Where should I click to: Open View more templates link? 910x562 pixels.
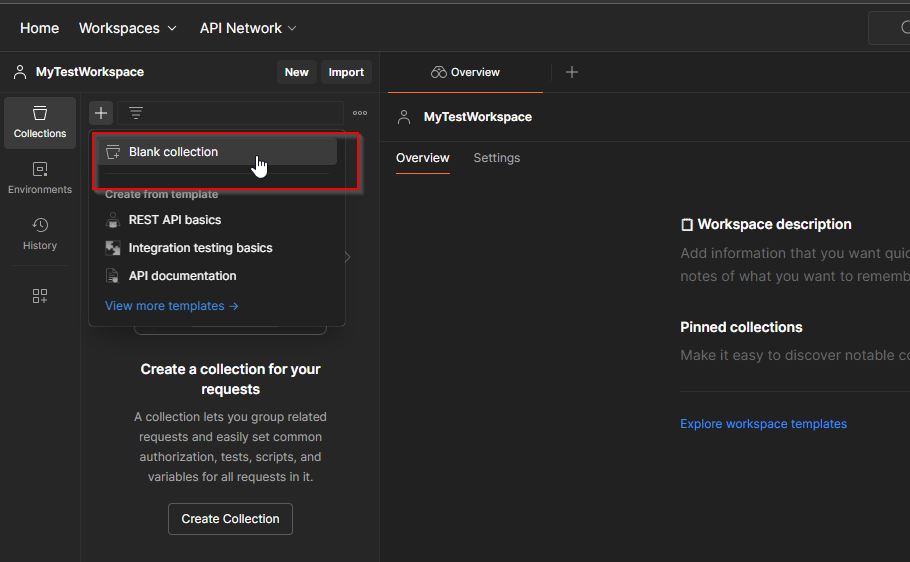tap(172, 306)
